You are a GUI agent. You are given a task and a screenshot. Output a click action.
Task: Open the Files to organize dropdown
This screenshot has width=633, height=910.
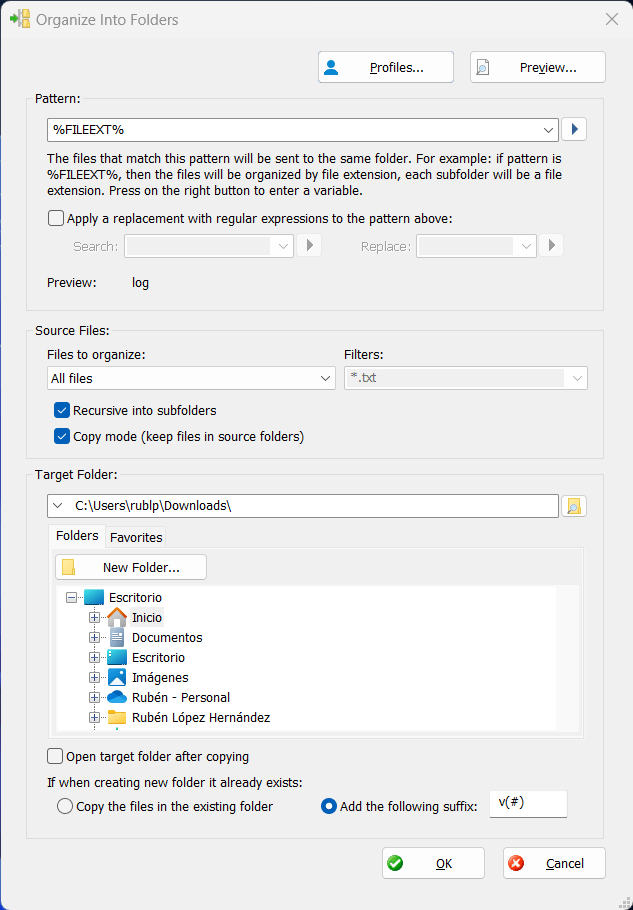tap(324, 379)
